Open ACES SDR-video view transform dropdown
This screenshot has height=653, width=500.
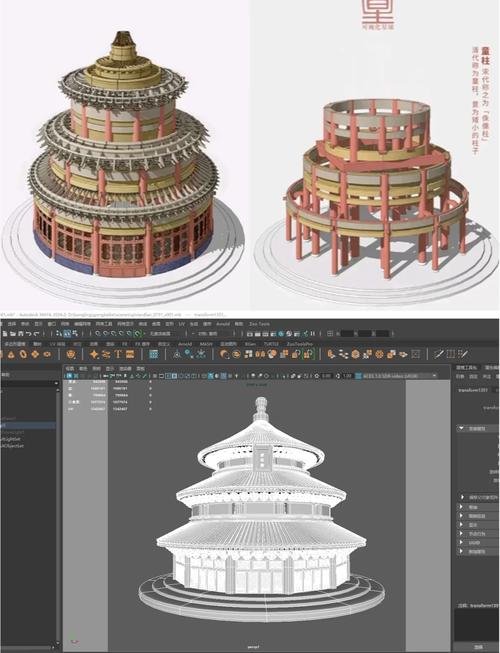tap(400, 376)
